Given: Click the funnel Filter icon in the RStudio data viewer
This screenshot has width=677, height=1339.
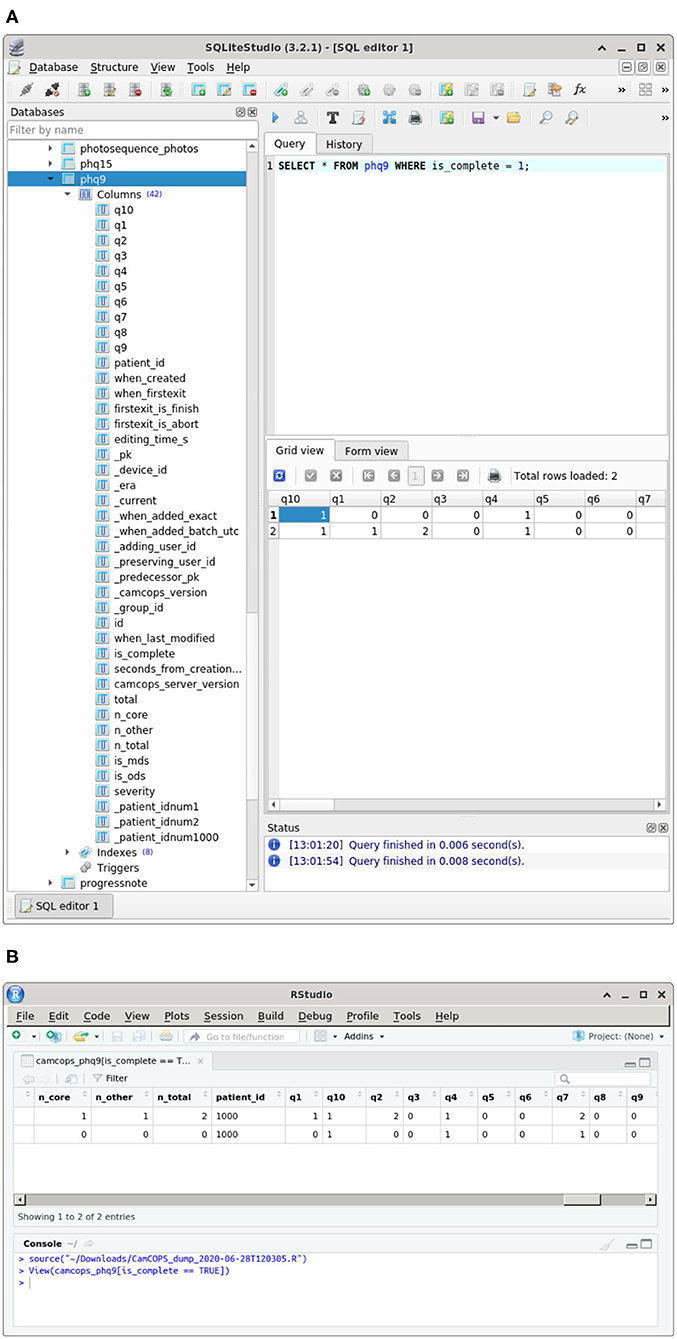Looking at the screenshot, I should (x=97, y=1079).
